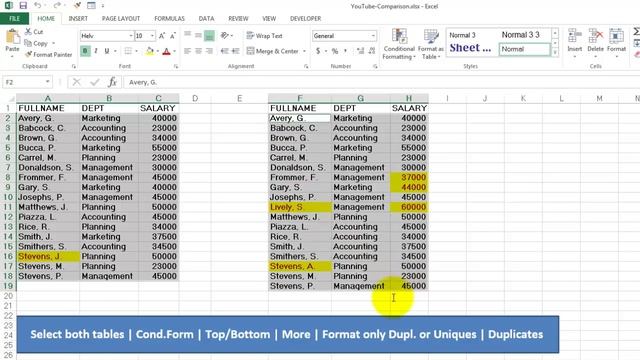Center text horizontally
This screenshot has height=360, width=640.
(198, 51)
